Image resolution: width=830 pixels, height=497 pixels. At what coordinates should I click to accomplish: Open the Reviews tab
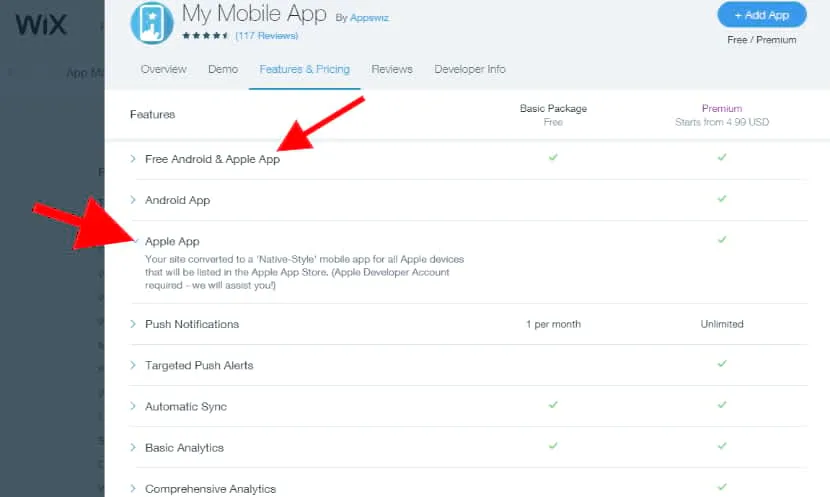coord(392,69)
